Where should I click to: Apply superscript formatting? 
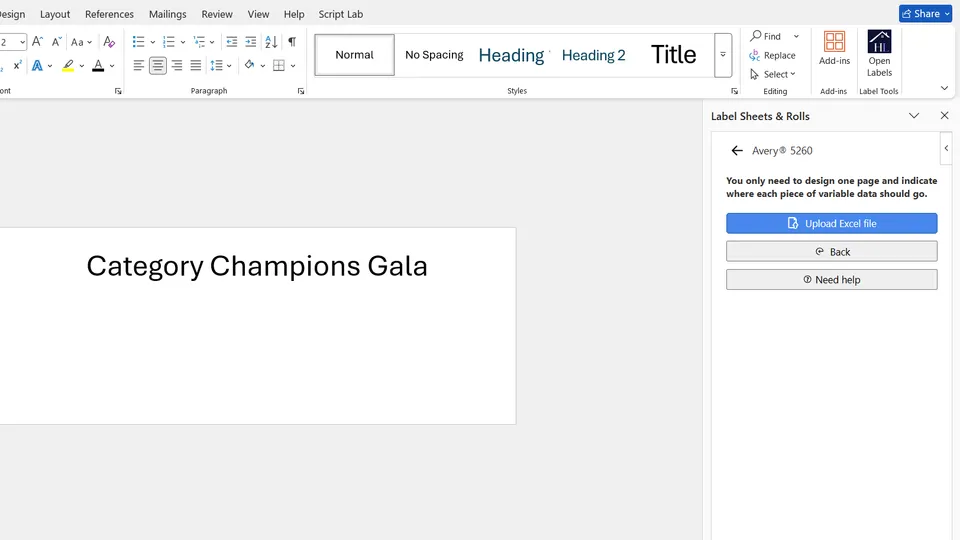coord(17,65)
